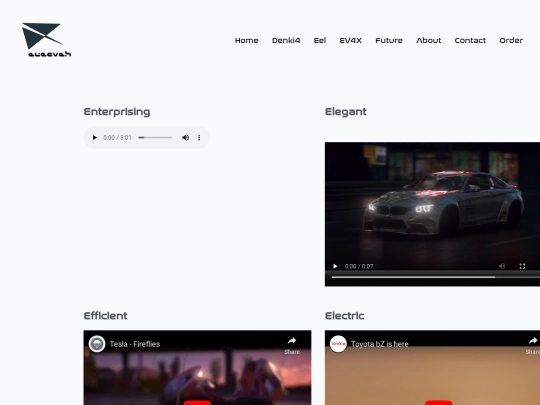Screen dimensions: 540x405
Task: Open the Future page
Action: tap(389, 40)
